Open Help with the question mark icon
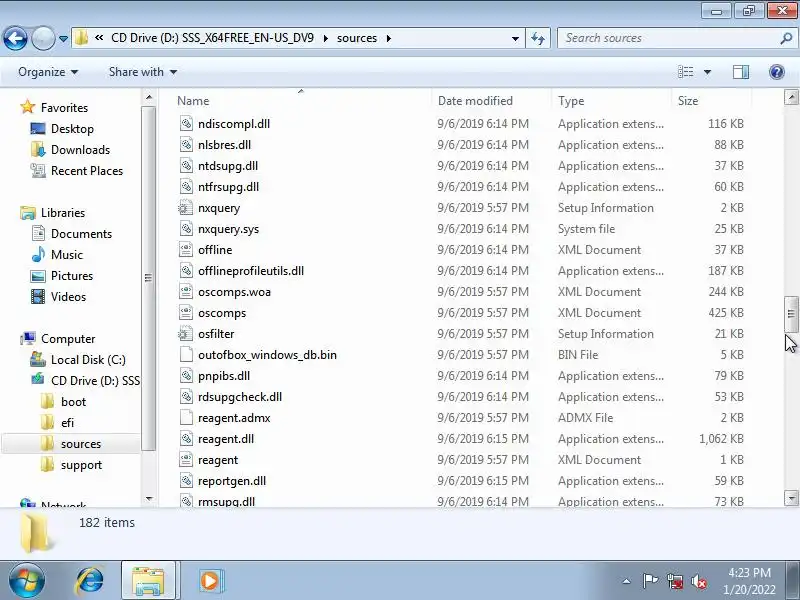 [x=777, y=72]
